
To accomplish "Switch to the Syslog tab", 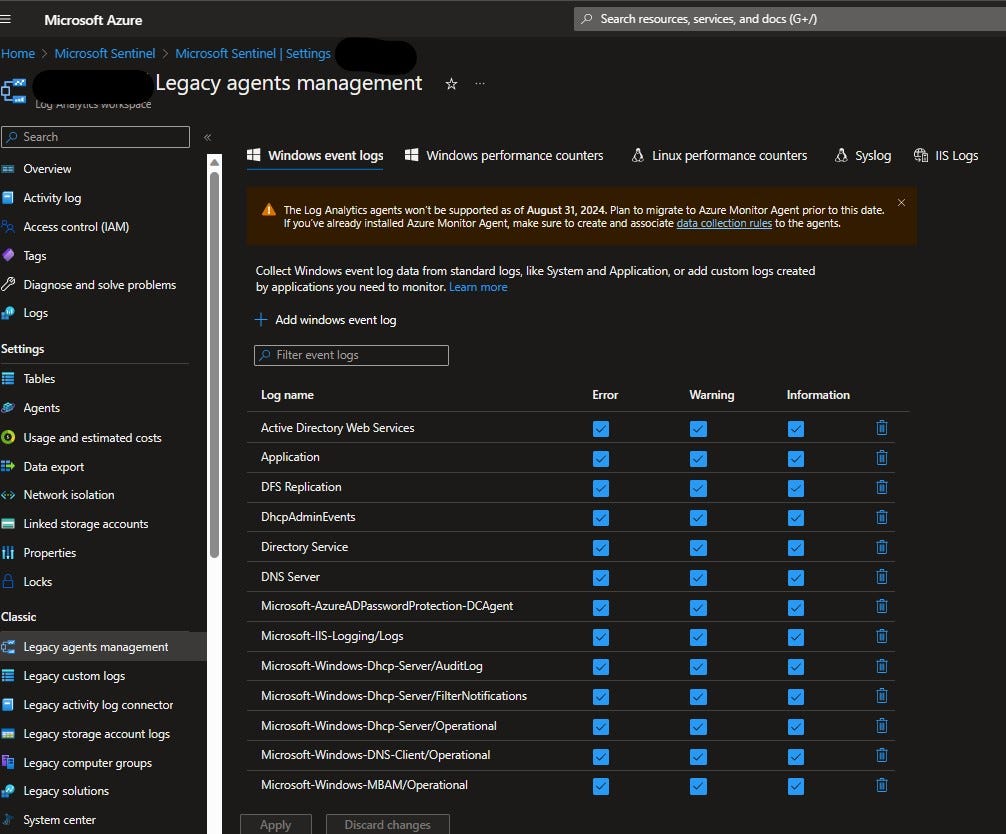I will 863,155.
